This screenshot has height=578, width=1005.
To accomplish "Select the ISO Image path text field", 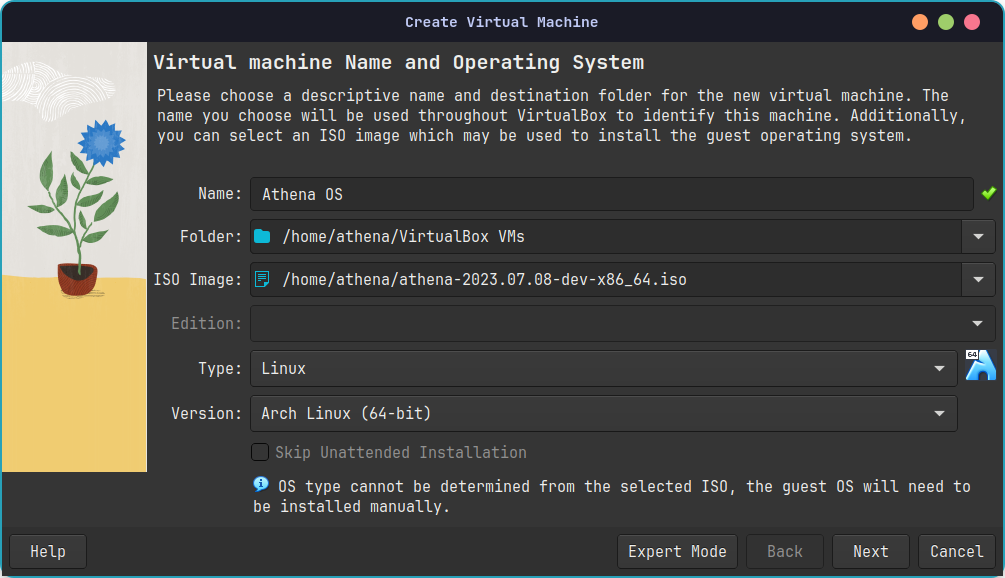I will pyautogui.click(x=600, y=279).
